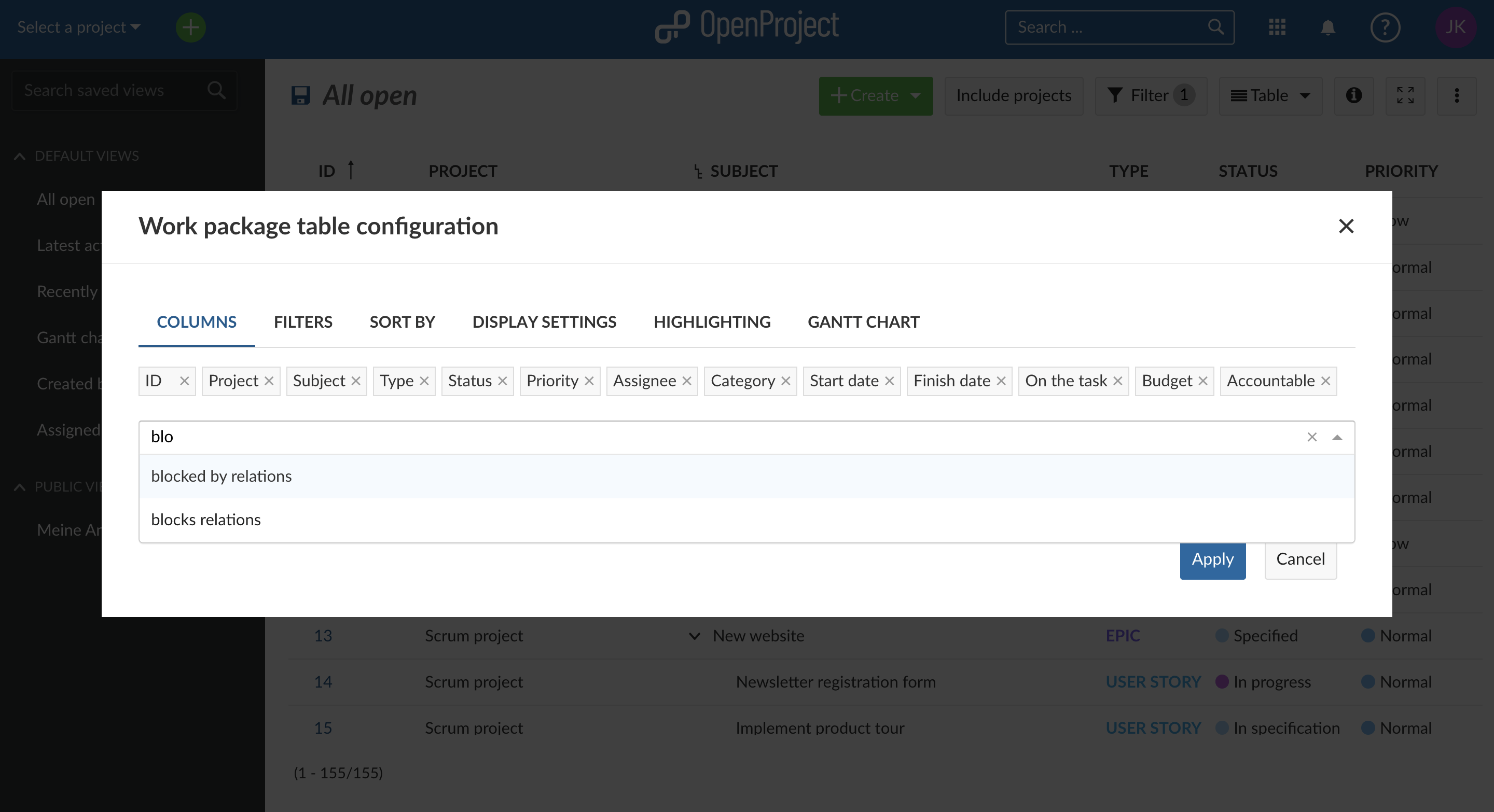Choose blocks relations option
This screenshot has height=812, width=1494.
coord(206,520)
